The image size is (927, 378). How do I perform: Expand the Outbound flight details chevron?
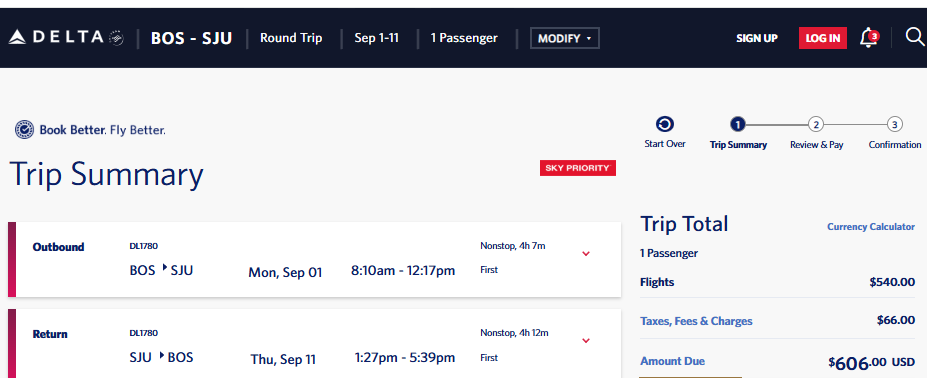coord(586,254)
